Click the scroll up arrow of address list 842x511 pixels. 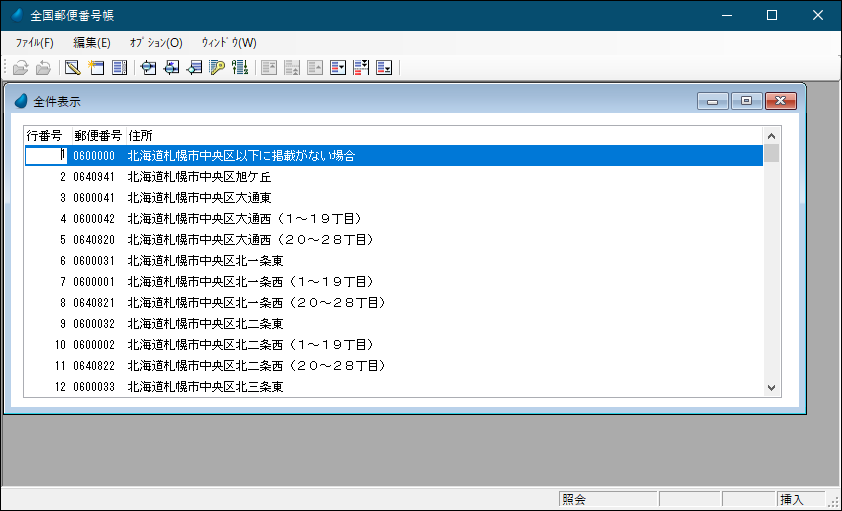pos(771,136)
